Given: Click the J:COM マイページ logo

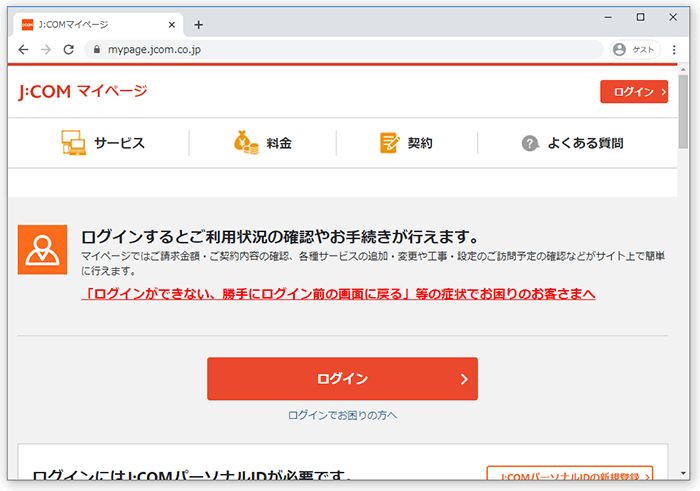Looking at the screenshot, I should [x=83, y=92].
